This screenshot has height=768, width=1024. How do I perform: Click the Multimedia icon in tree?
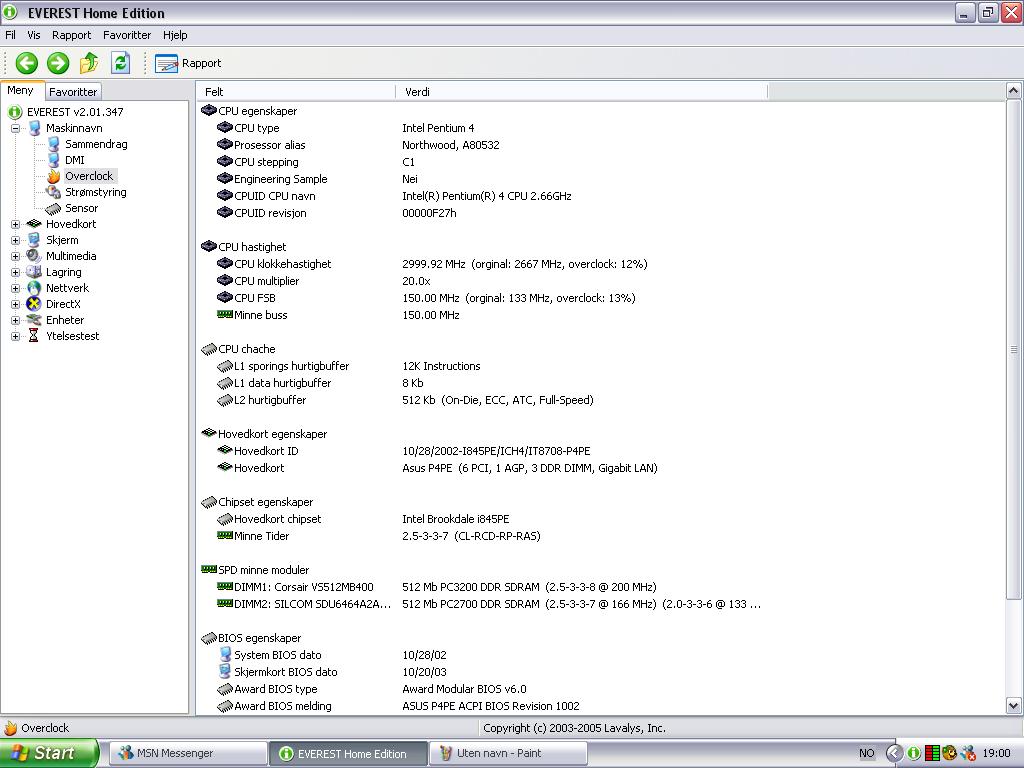coord(34,256)
